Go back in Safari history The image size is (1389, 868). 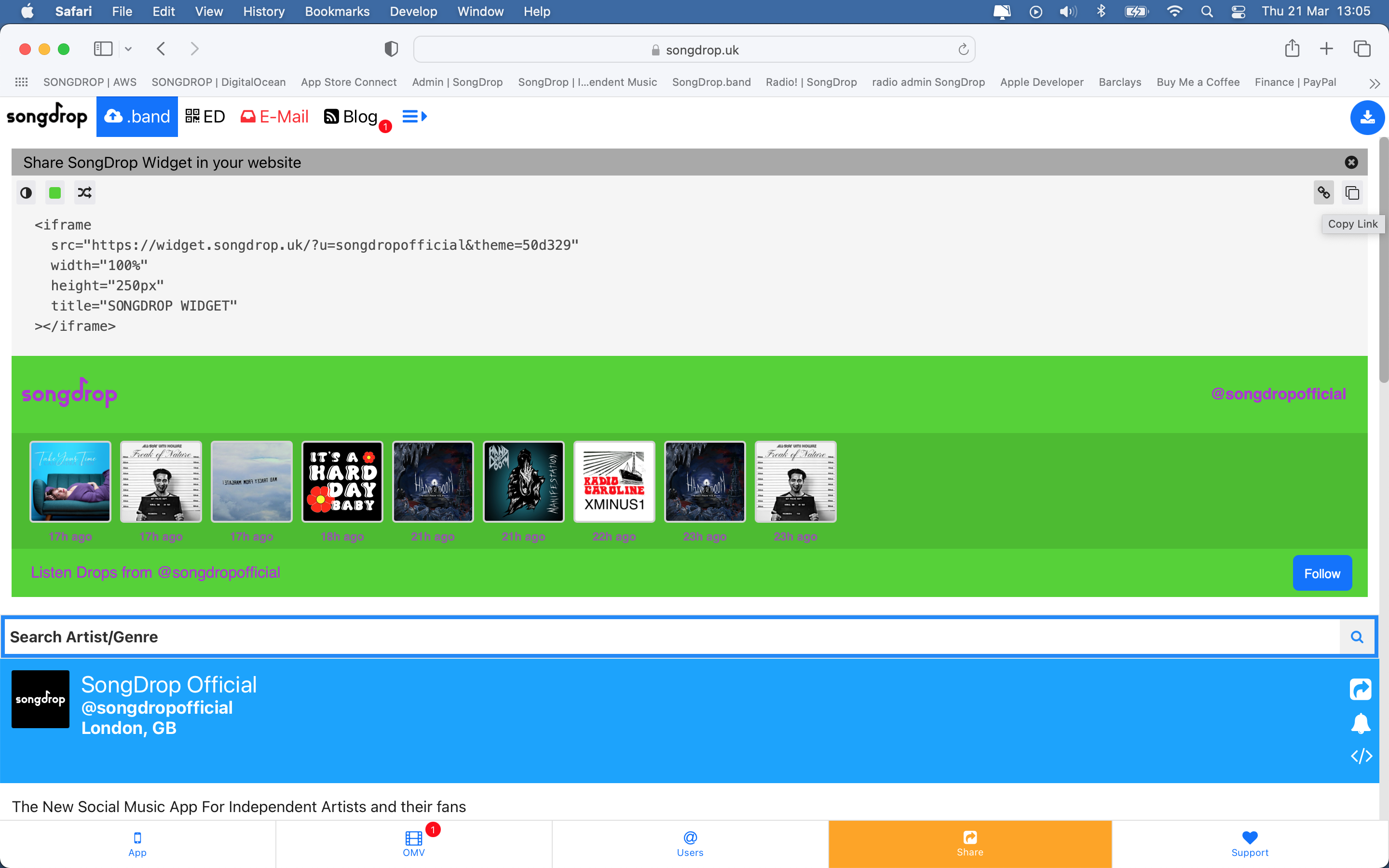coord(161,49)
